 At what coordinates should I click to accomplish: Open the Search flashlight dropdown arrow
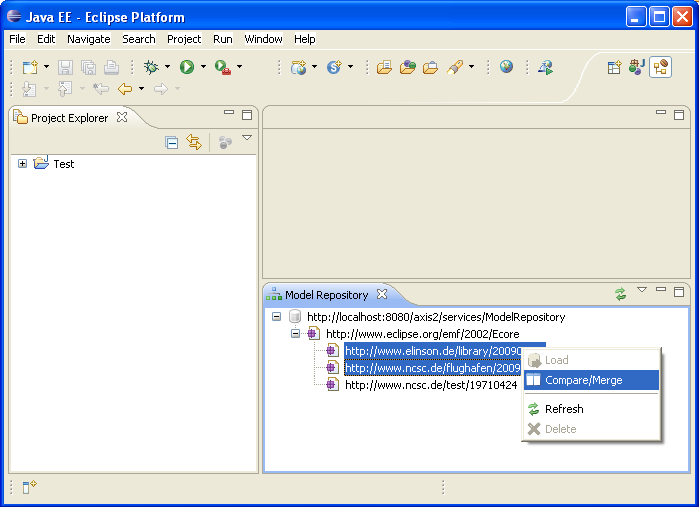pyautogui.click(x=472, y=67)
